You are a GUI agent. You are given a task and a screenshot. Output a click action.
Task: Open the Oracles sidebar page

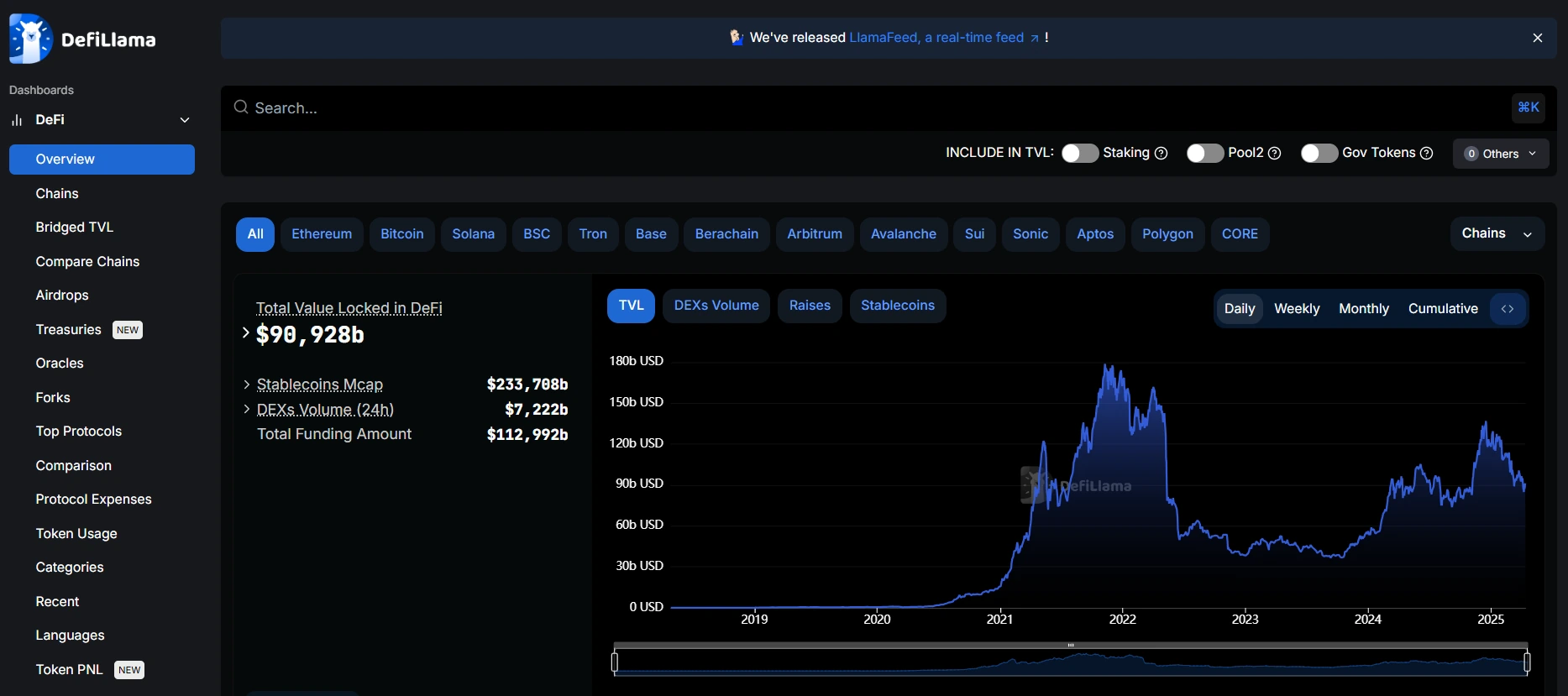[x=102, y=364]
